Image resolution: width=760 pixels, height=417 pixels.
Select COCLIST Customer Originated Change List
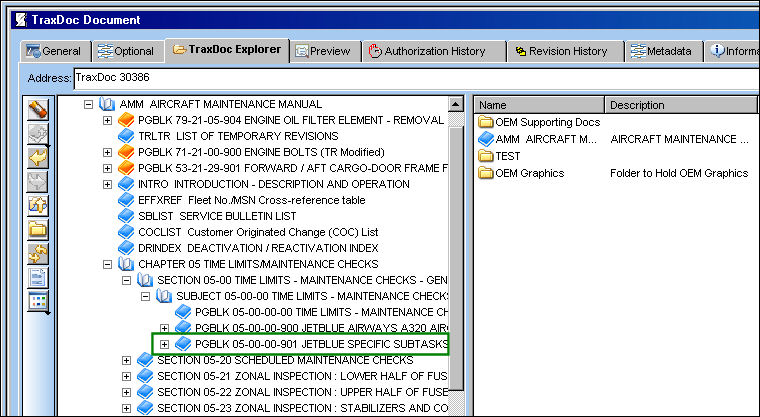tap(258, 232)
